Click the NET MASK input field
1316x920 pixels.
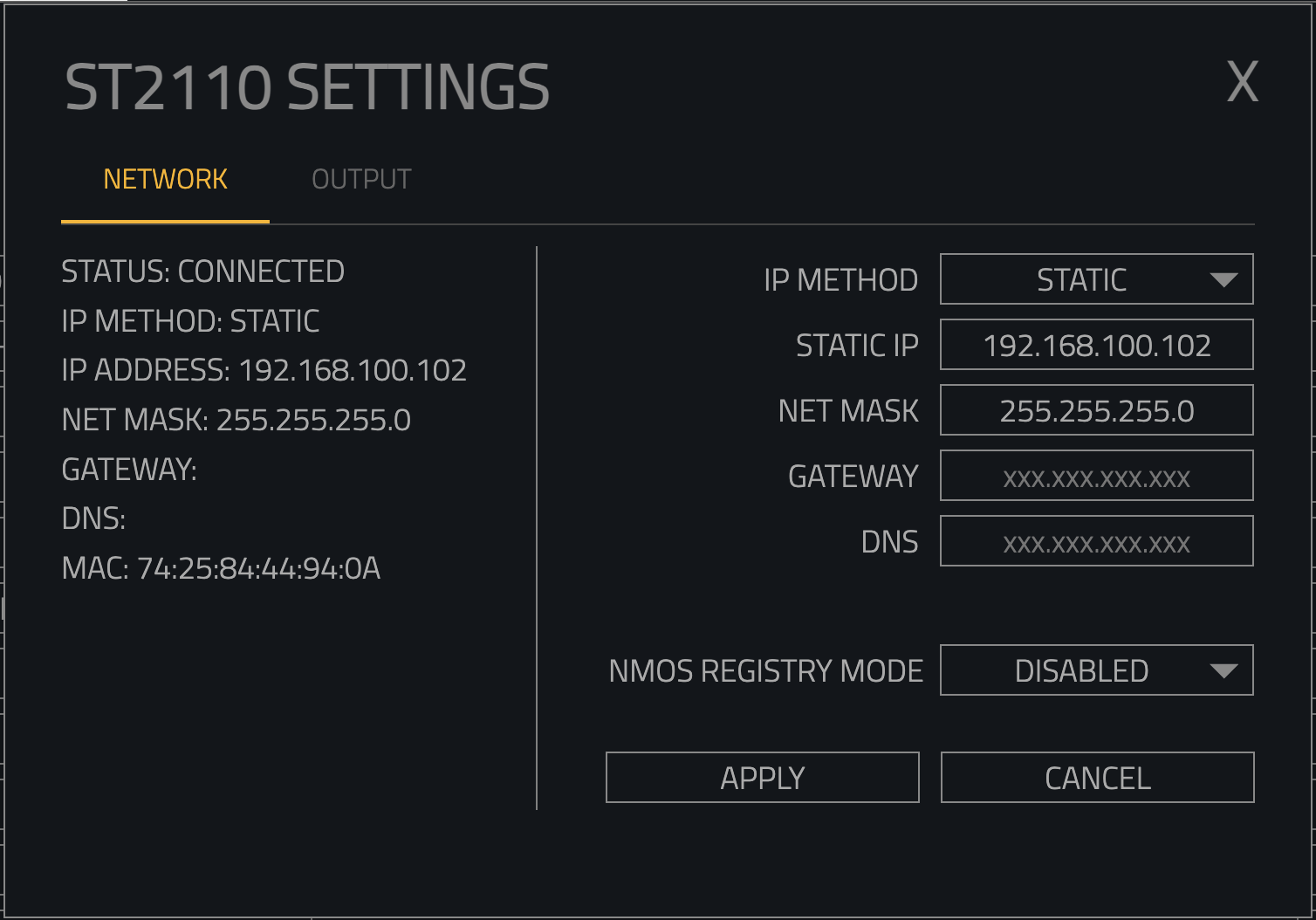pyautogui.click(x=1096, y=411)
